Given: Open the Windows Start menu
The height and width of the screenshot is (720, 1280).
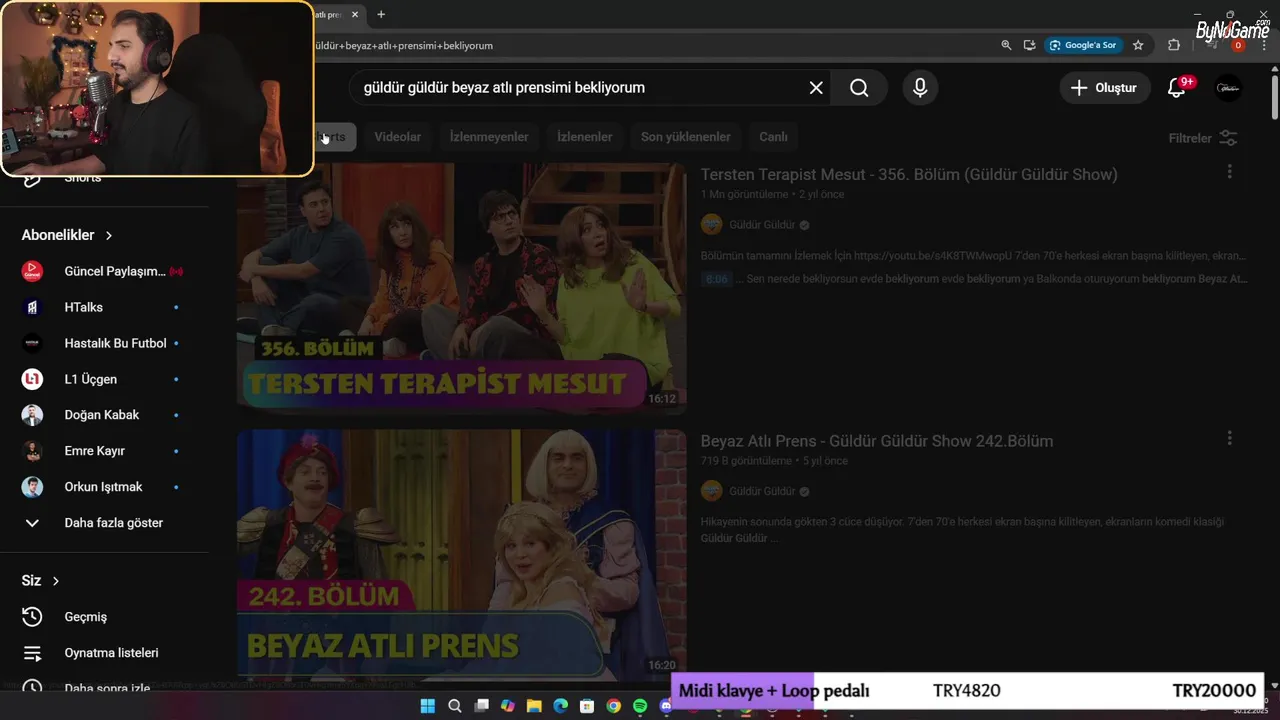Looking at the screenshot, I should point(428,706).
